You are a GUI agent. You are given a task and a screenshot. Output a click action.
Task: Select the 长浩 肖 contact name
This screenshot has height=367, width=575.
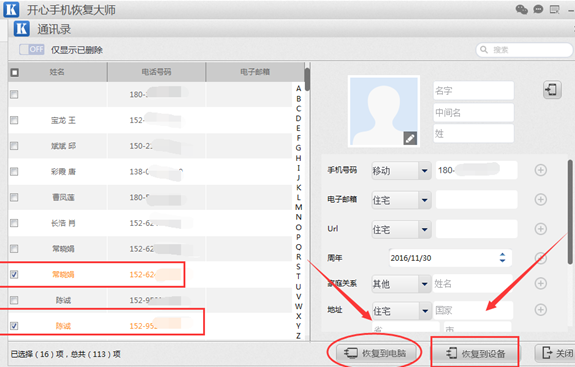pyautogui.click(x=63, y=223)
